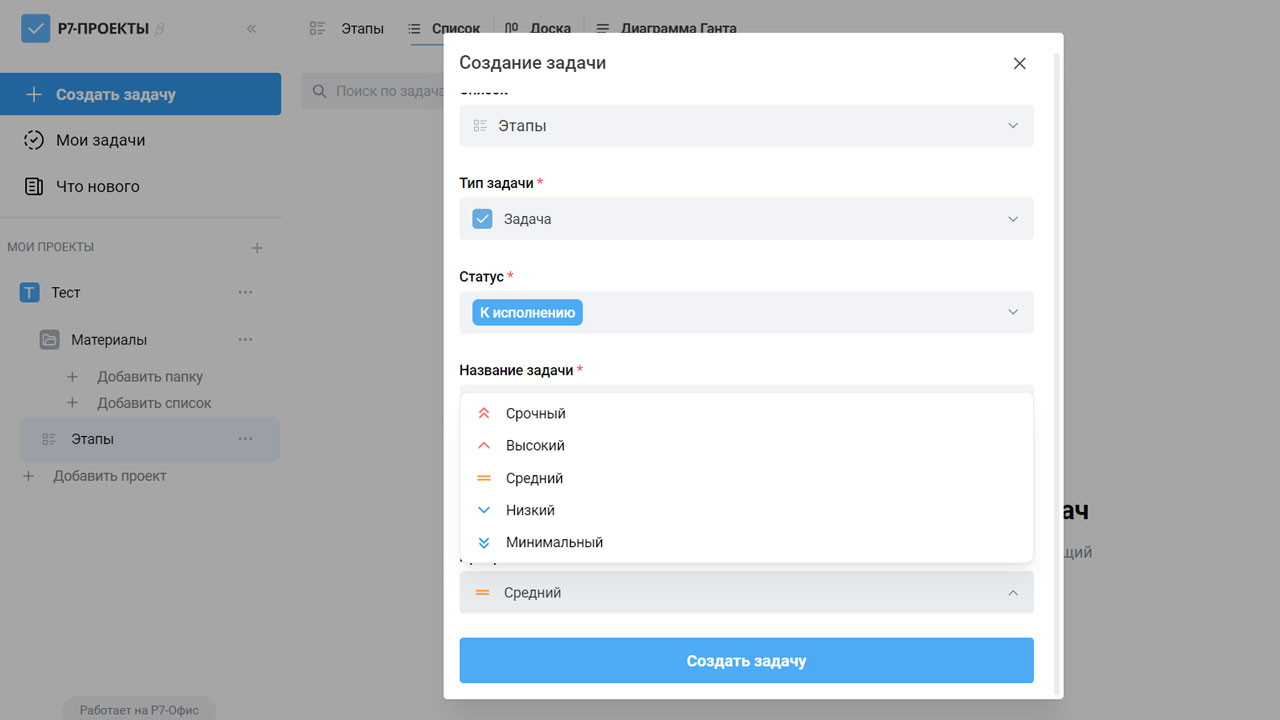
Task: Click the Материалы folder icon
Action: (50, 340)
